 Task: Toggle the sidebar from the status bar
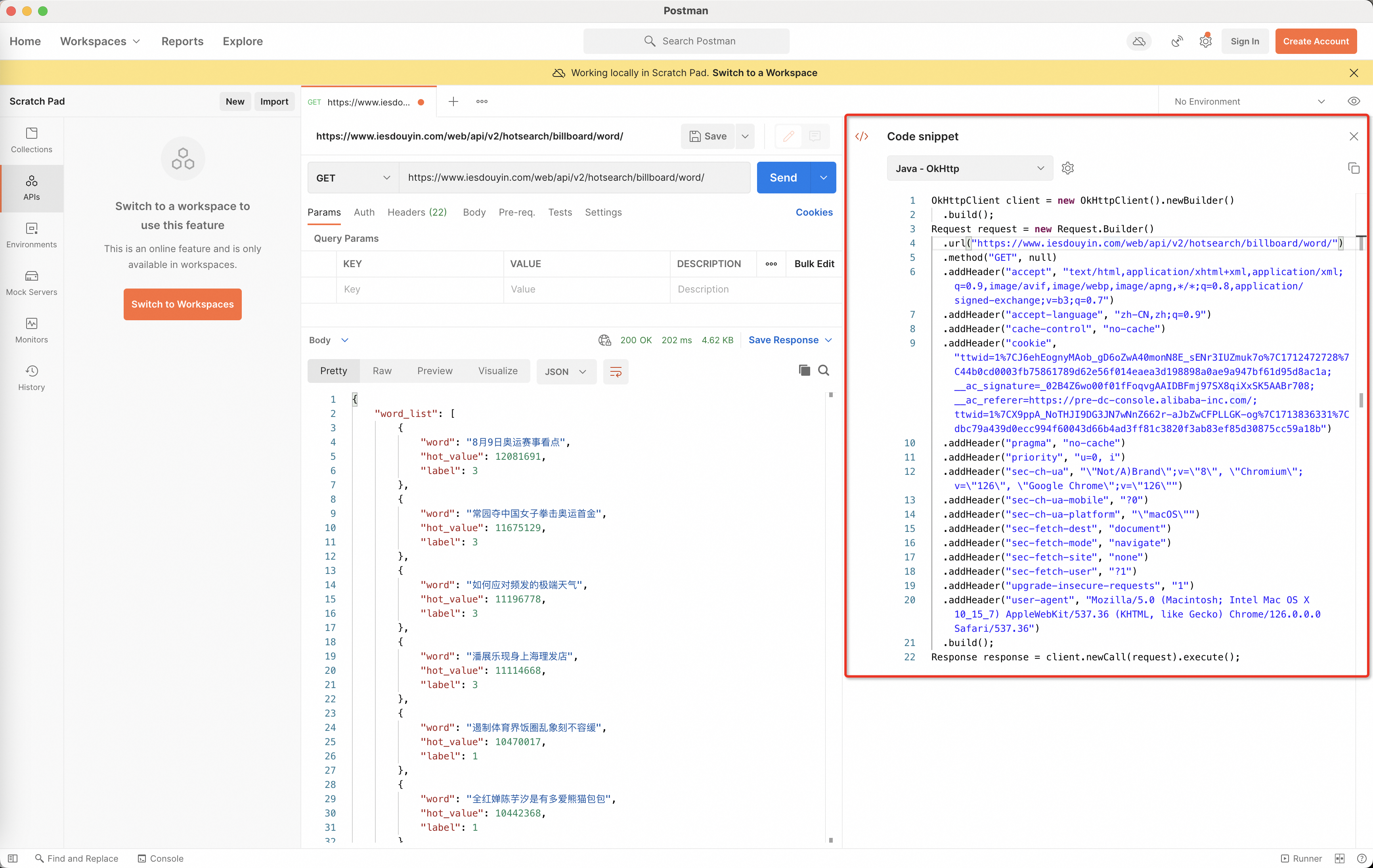tap(13, 858)
